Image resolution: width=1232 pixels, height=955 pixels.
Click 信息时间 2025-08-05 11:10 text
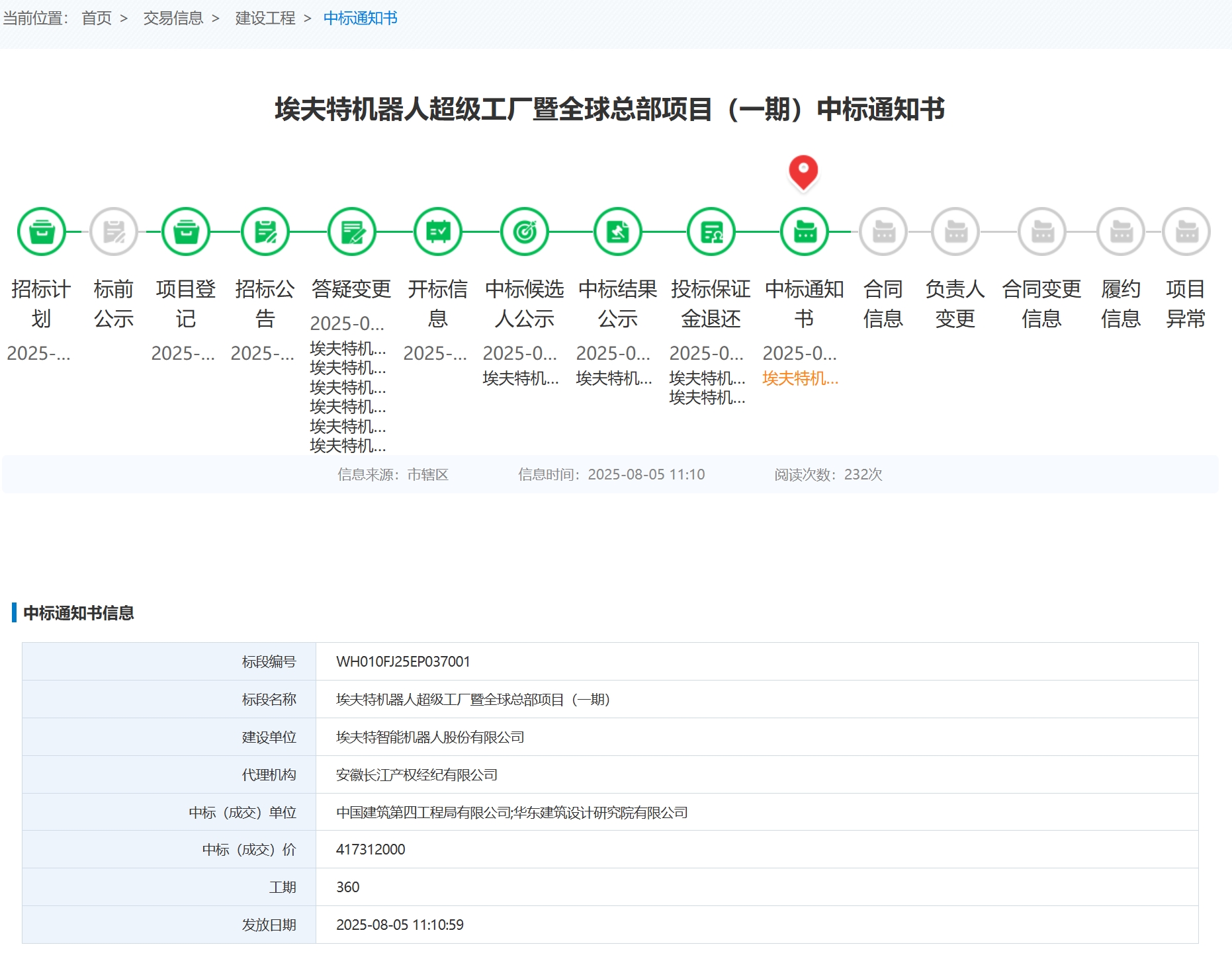tap(611, 475)
